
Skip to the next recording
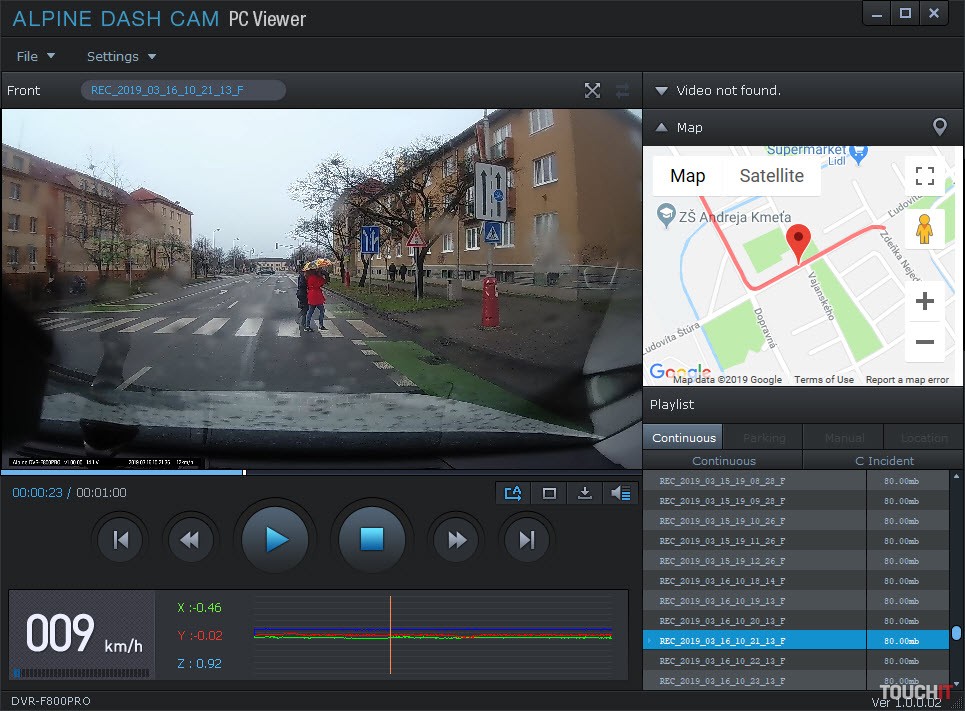(x=526, y=540)
